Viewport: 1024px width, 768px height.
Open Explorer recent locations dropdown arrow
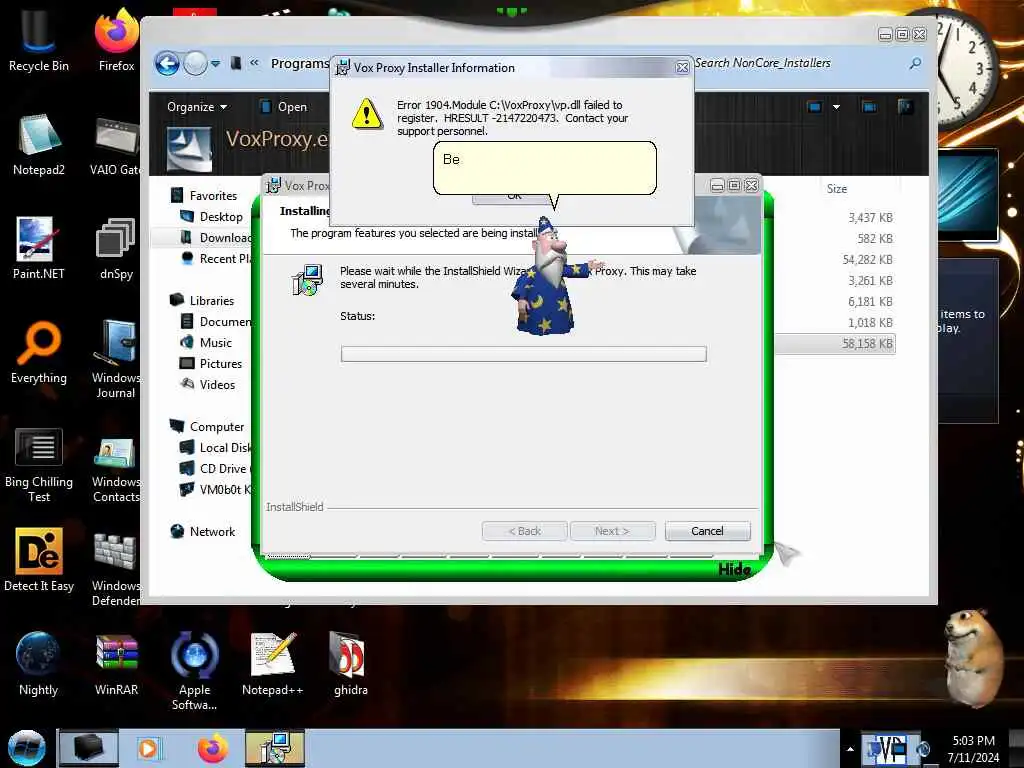216,63
